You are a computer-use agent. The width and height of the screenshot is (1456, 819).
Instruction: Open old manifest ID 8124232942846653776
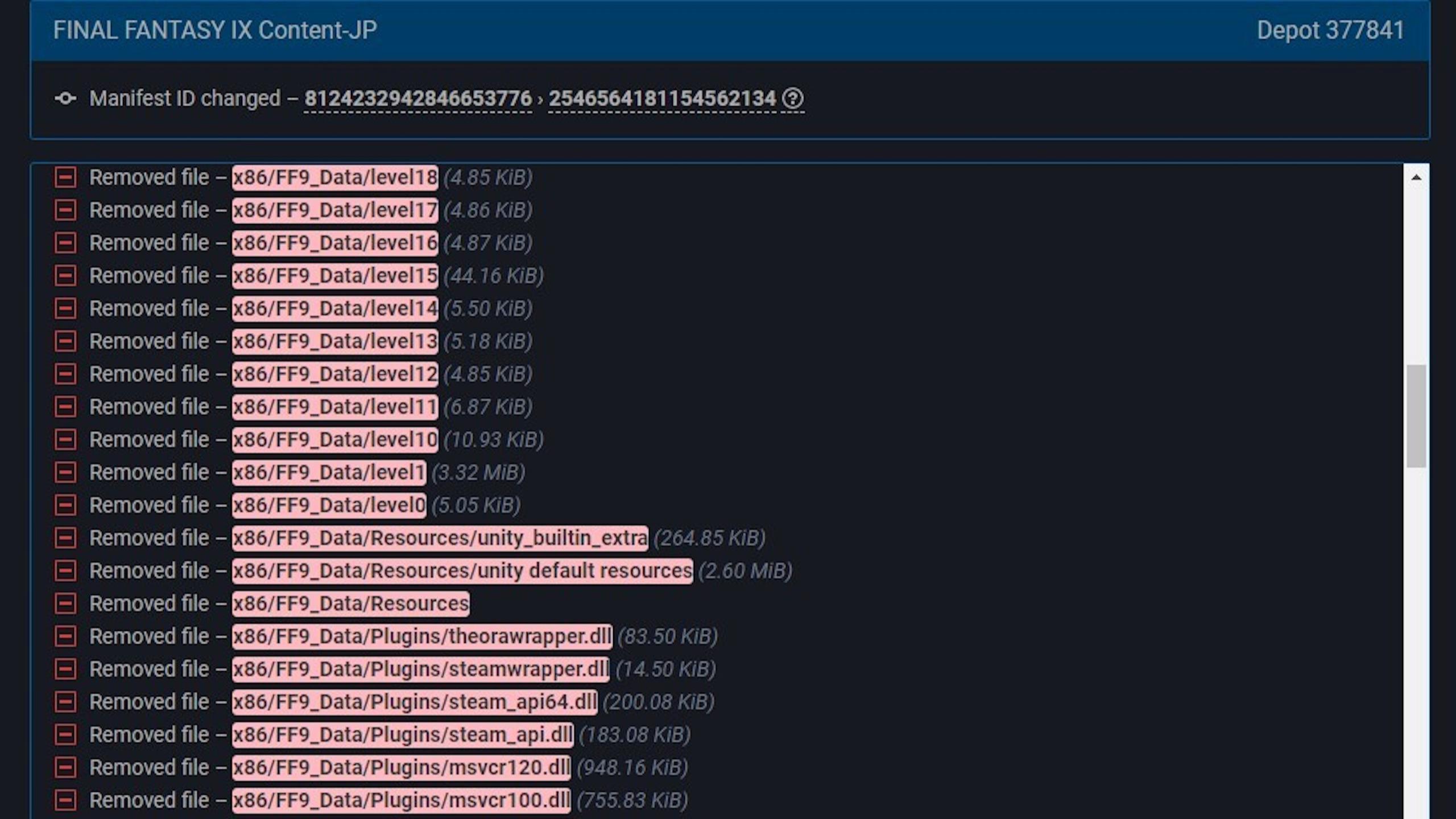click(x=418, y=98)
